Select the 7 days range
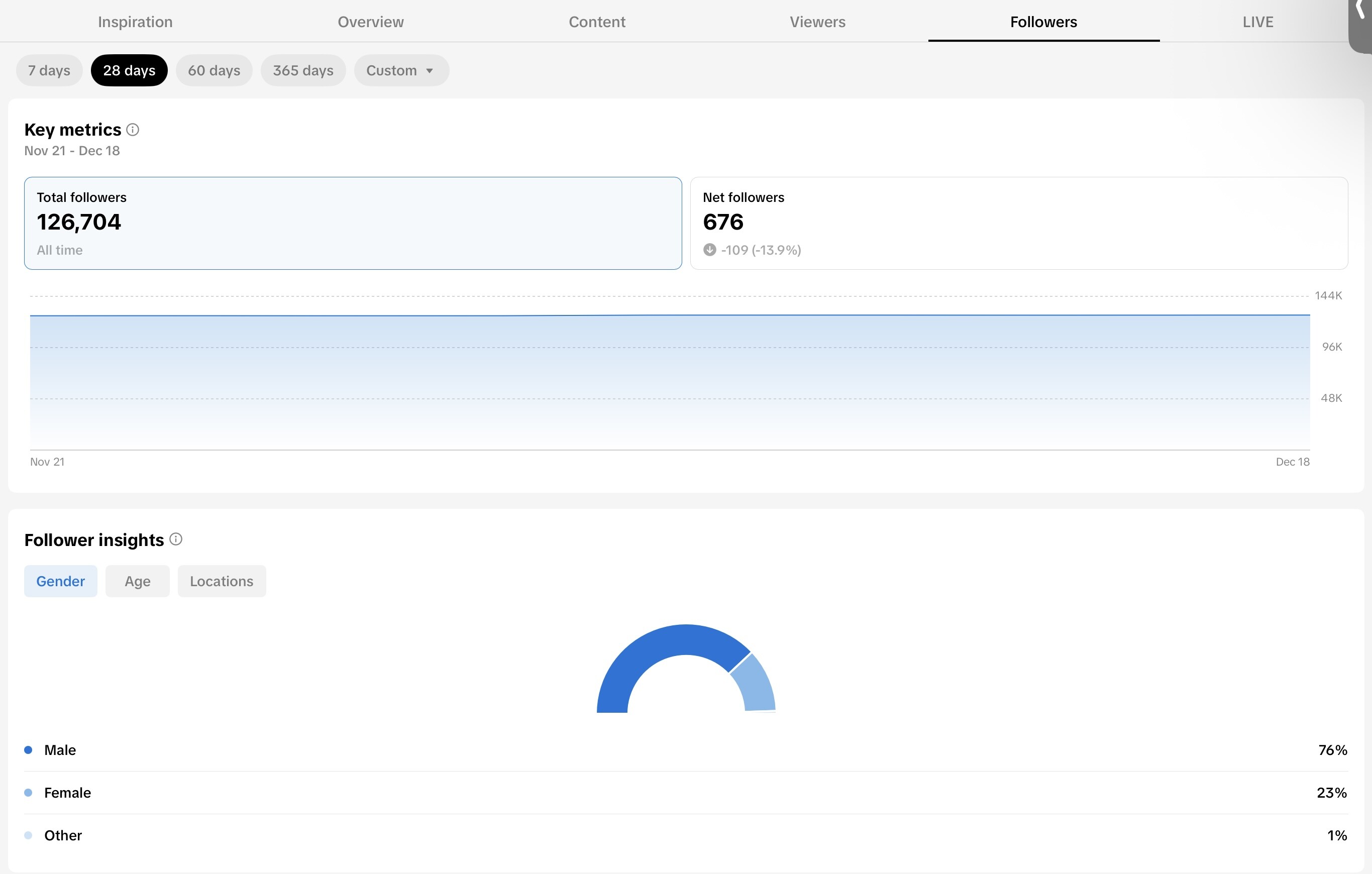Image resolution: width=1372 pixels, height=874 pixels. coord(49,71)
